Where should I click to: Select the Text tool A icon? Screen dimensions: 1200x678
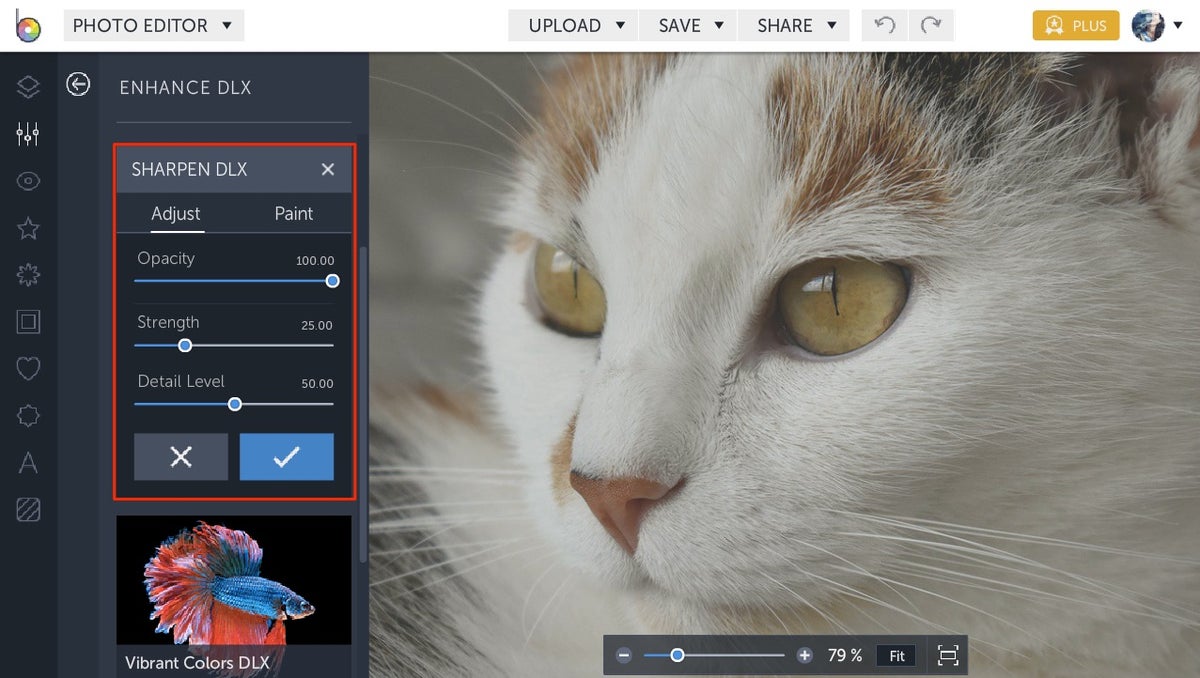[x=28, y=462]
